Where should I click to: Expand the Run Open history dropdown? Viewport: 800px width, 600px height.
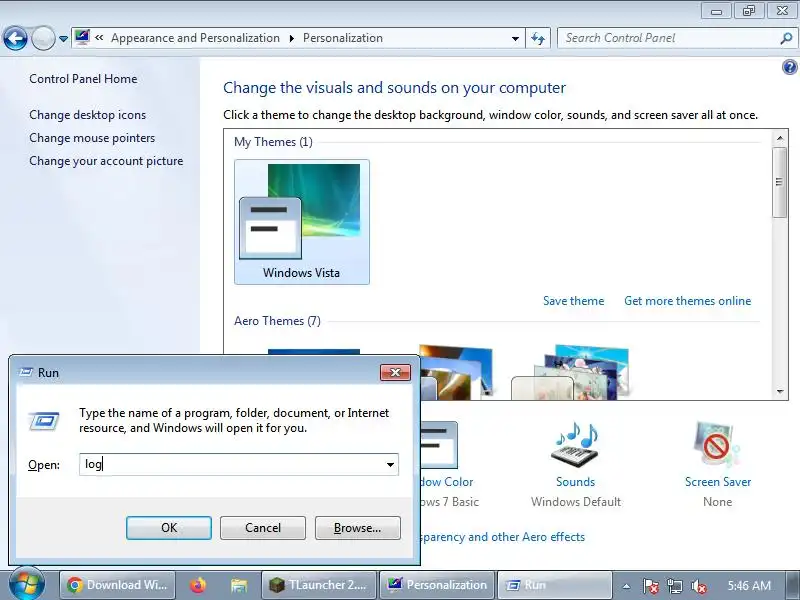pos(390,464)
